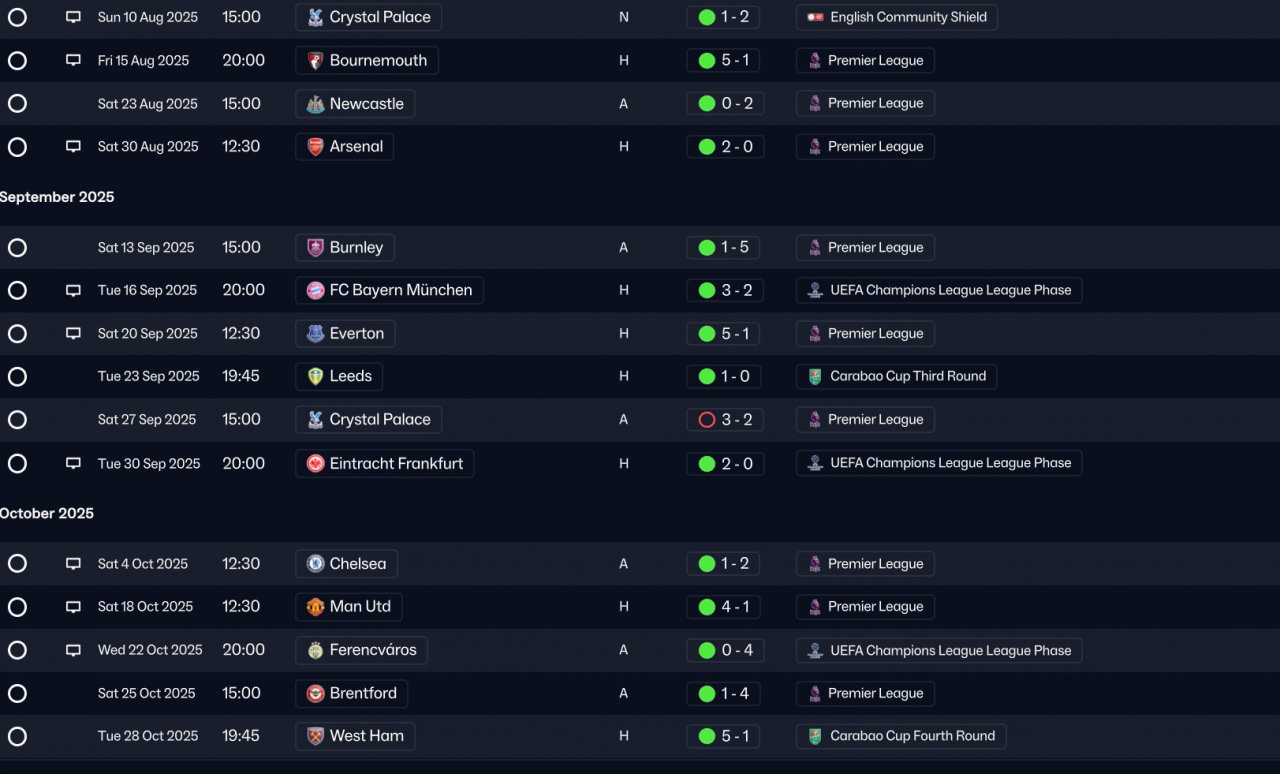Click the TV icon beside Sat 30 Aug 2025
Image resolution: width=1280 pixels, height=774 pixels.
point(73,146)
